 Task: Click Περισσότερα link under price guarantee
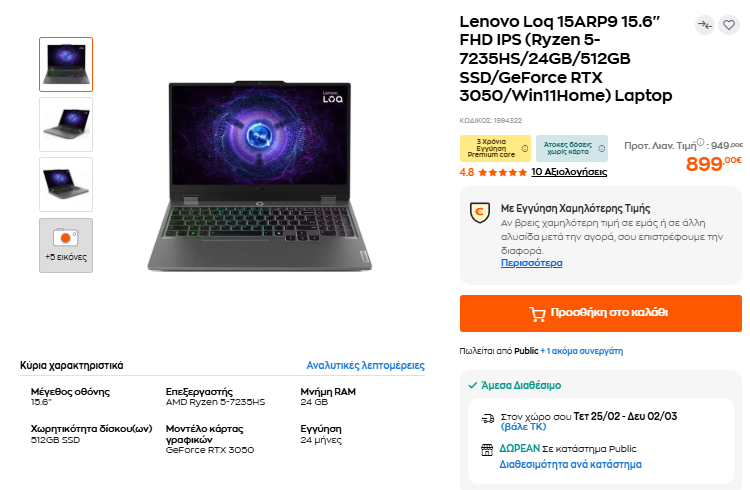click(531, 263)
